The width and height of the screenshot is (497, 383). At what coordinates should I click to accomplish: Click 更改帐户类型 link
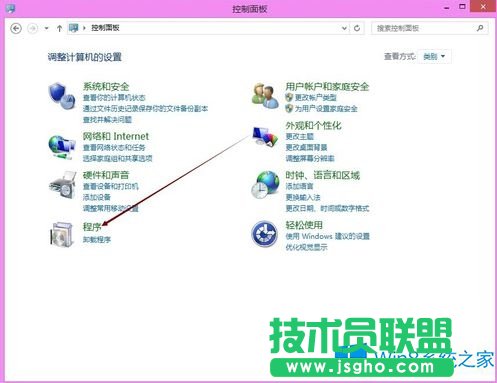click(315, 98)
